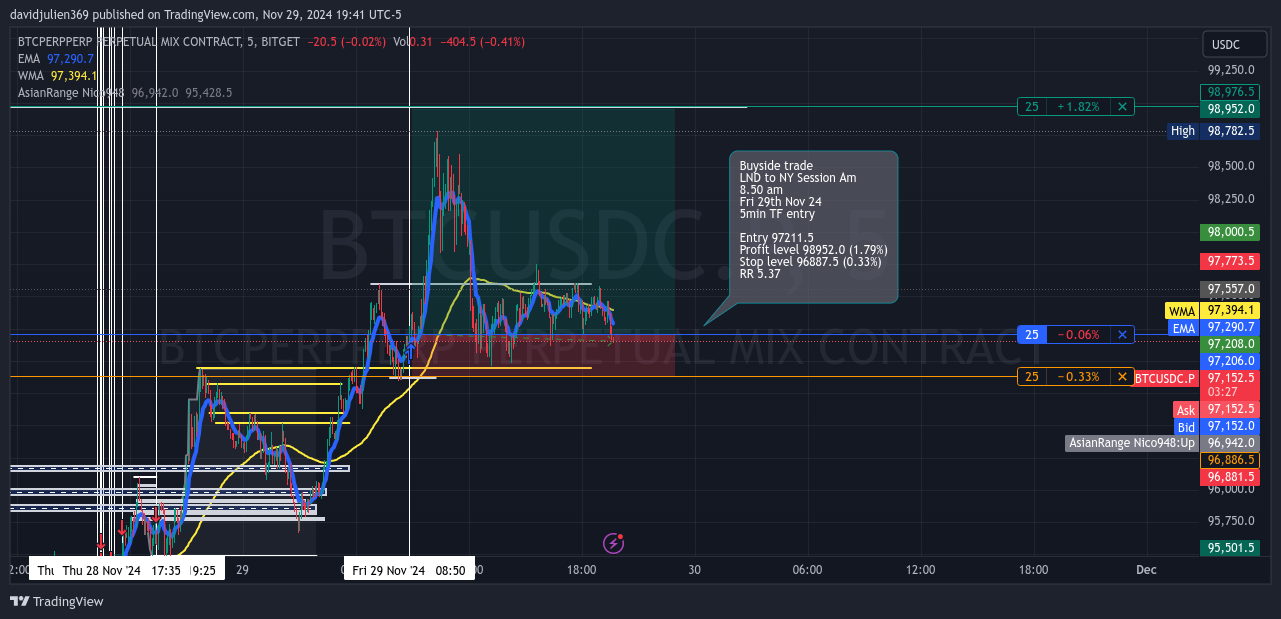Click the 98,976.5 outlined price label
Image resolution: width=1281 pixels, height=619 pixels.
coord(1229,92)
